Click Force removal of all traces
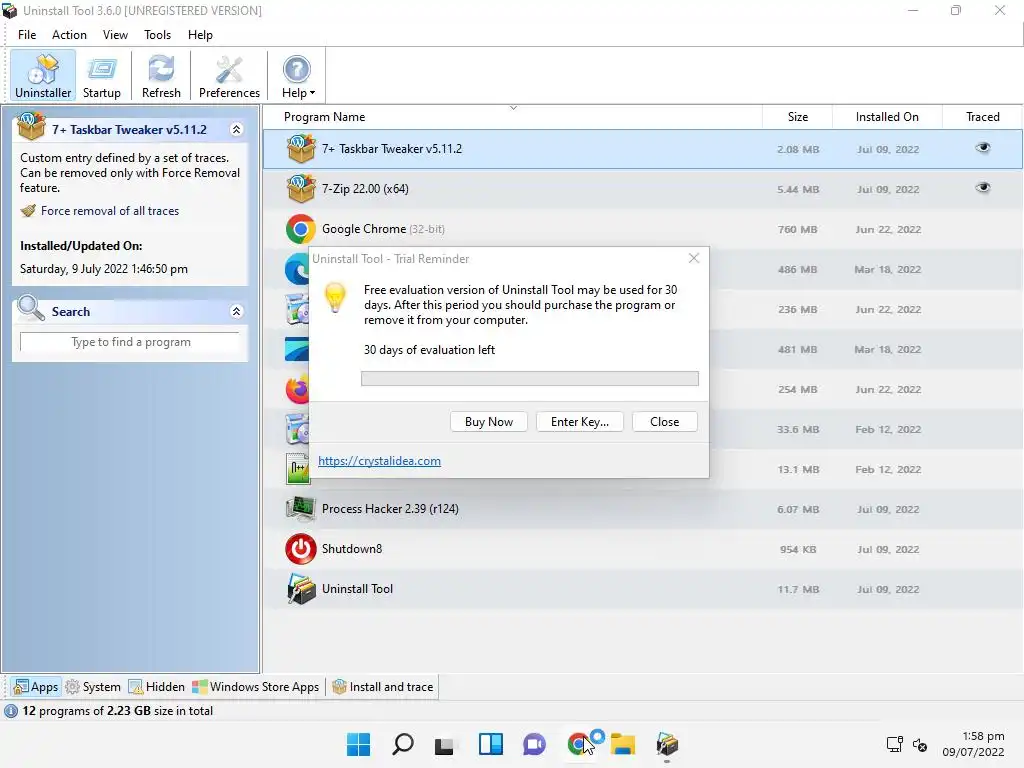 tap(110, 211)
